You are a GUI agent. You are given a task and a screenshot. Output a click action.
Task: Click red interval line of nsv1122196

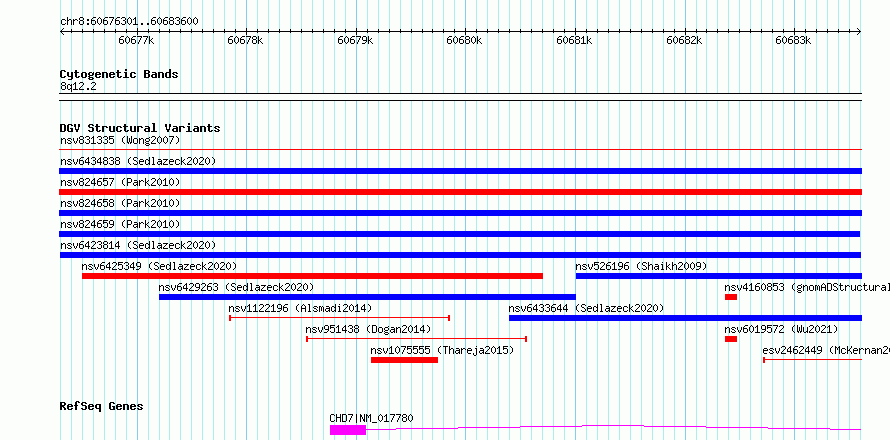[339, 318]
